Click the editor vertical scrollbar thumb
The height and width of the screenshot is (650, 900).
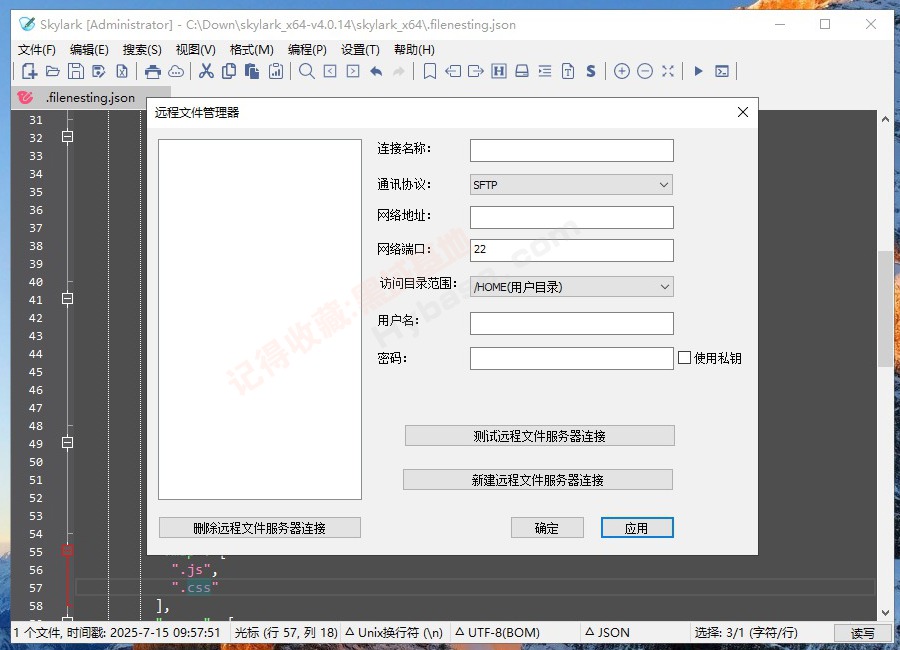click(885, 308)
